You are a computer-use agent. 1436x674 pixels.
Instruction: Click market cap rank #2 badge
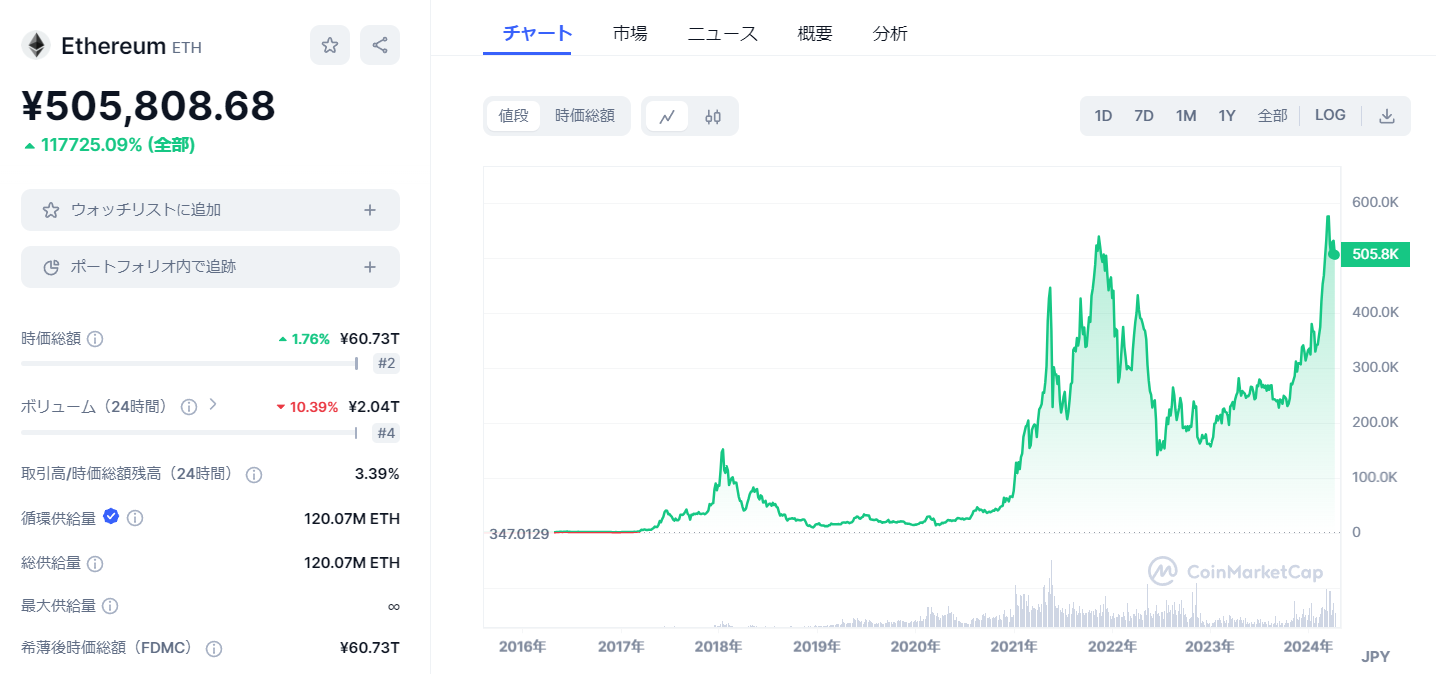pos(386,364)
